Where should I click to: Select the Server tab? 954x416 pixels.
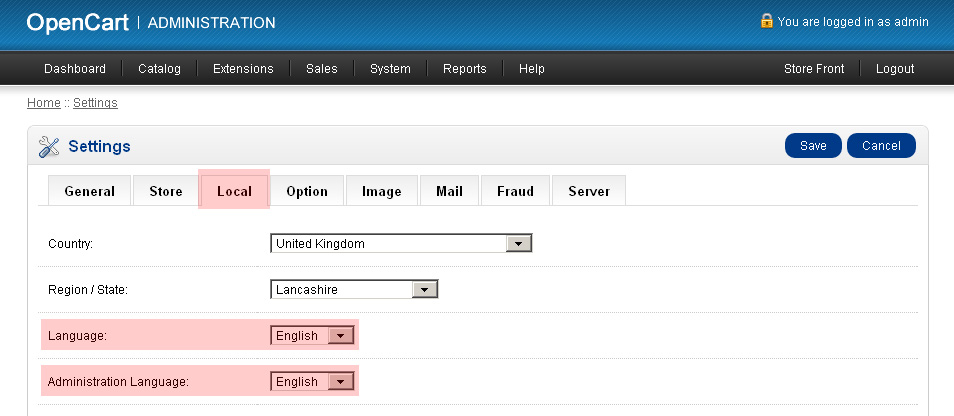[x=589, y=191]
